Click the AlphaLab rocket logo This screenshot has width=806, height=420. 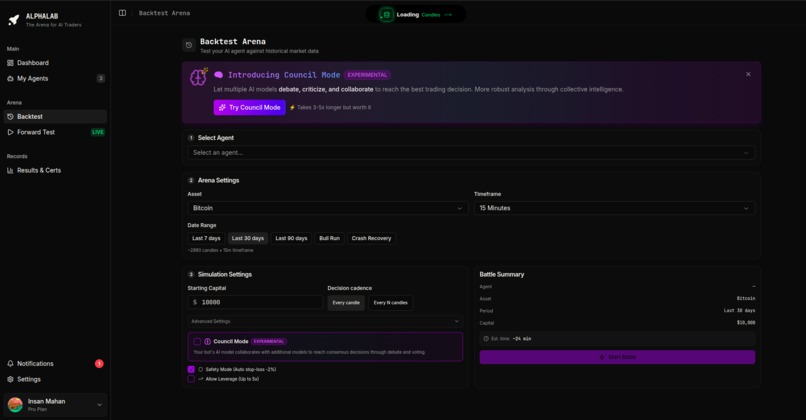point(14,20)
